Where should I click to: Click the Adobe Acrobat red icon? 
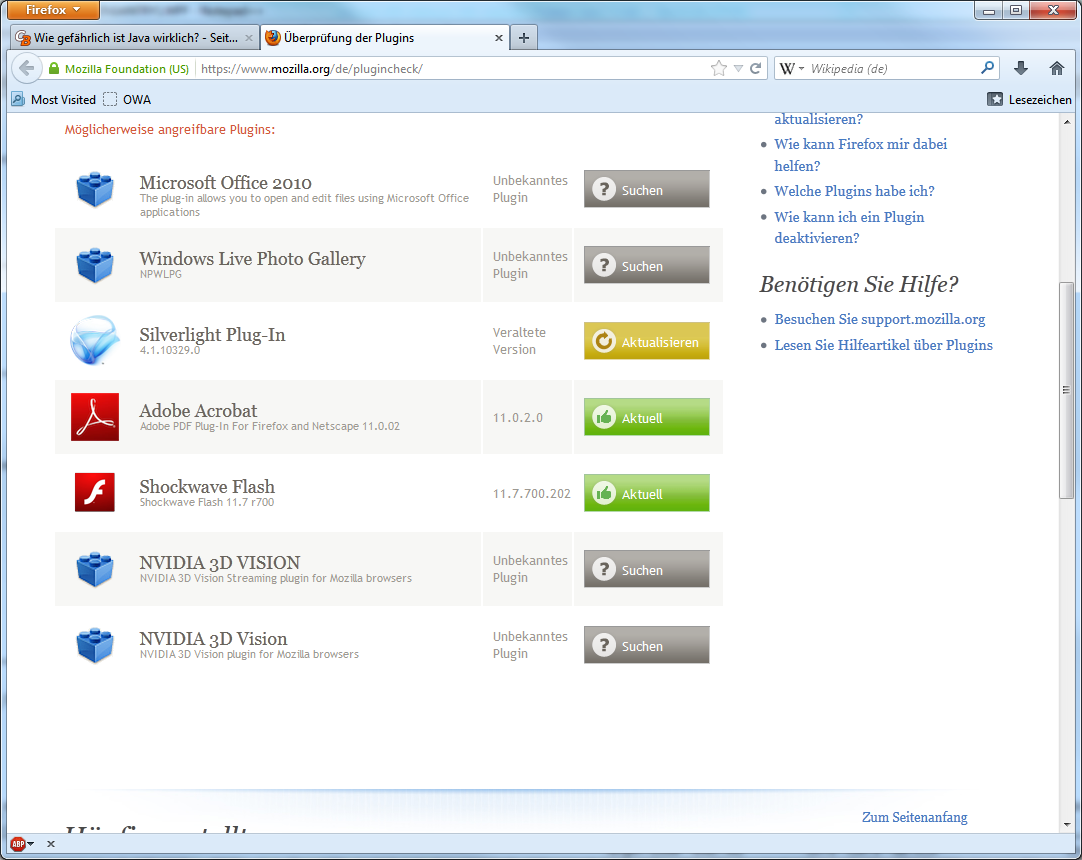pyautogui.click(x=95, y=417)
